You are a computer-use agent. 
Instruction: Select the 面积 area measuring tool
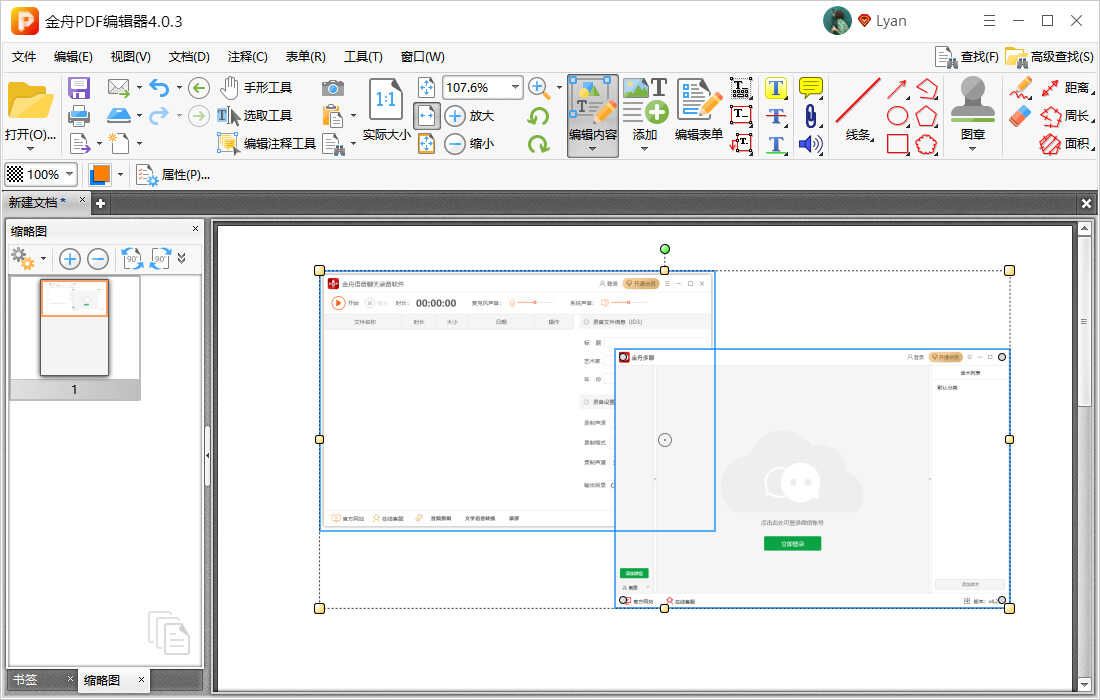pyautogui.click(x=1066, y=144)
